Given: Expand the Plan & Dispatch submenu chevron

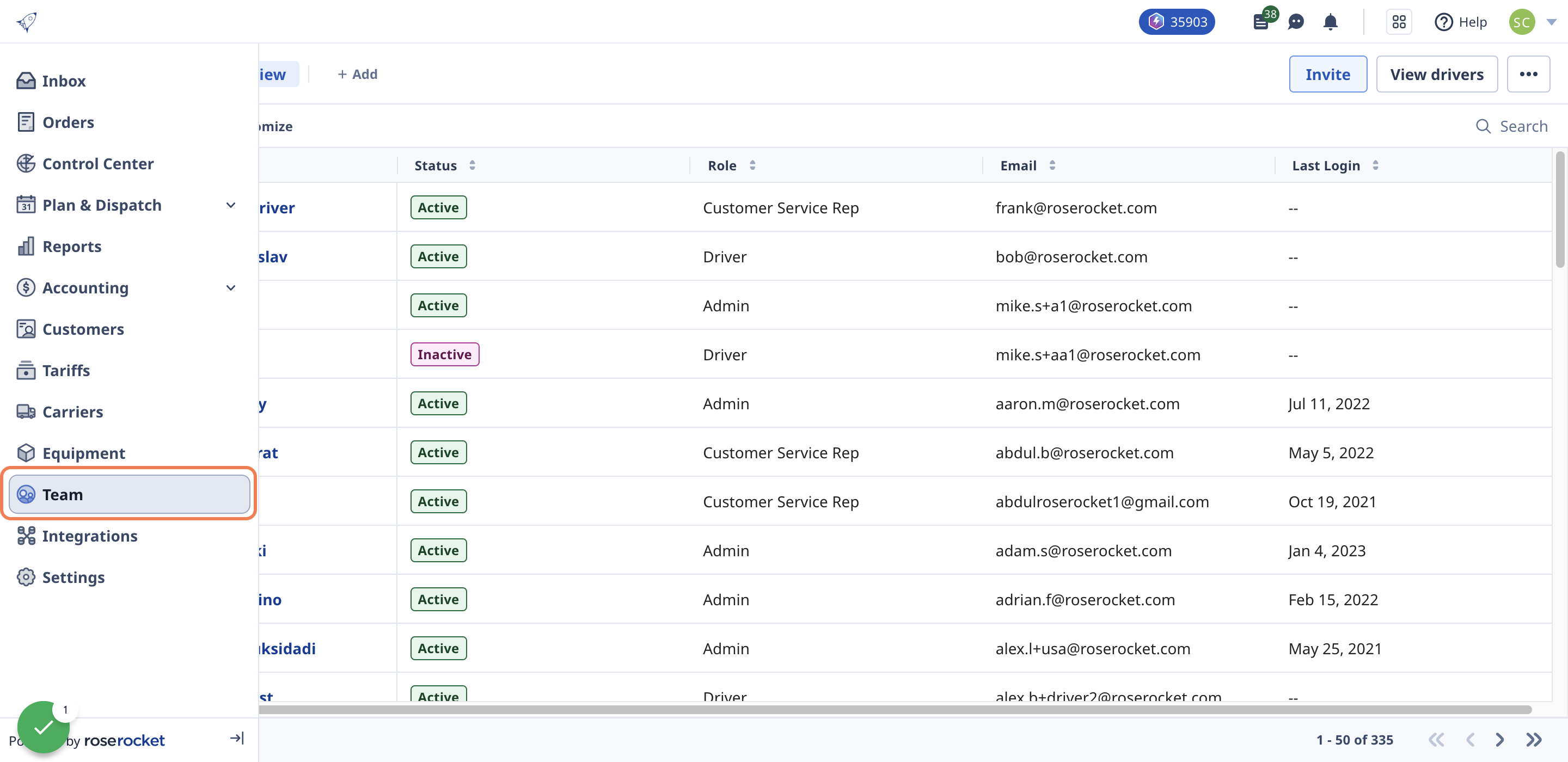Looking at the screenshot, I should (231, 205).
